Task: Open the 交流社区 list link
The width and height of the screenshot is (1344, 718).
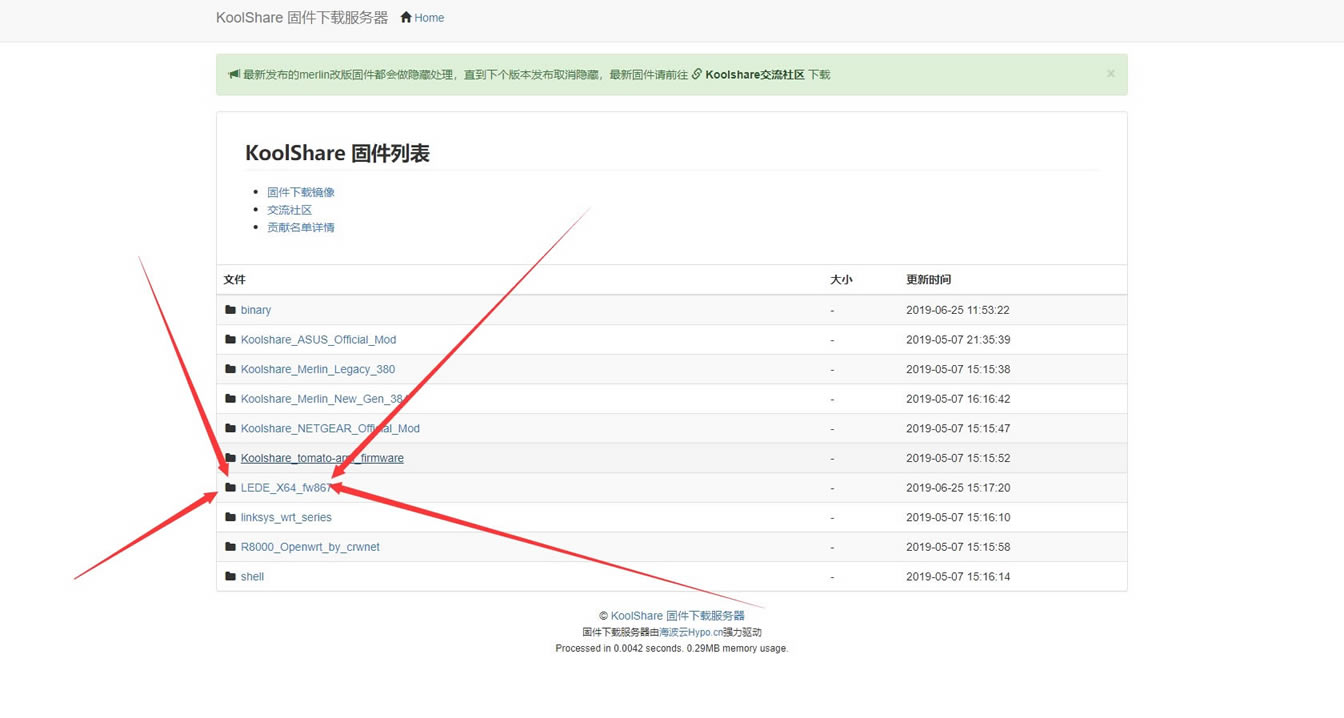Action: click(x=289, y=210)
